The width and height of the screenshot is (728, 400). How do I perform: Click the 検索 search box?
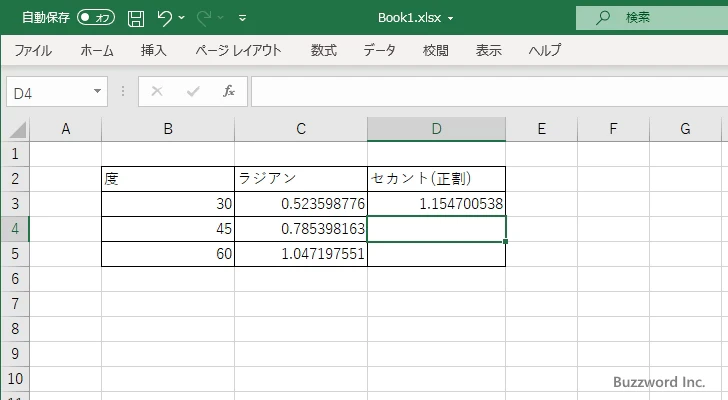(652, 18)
